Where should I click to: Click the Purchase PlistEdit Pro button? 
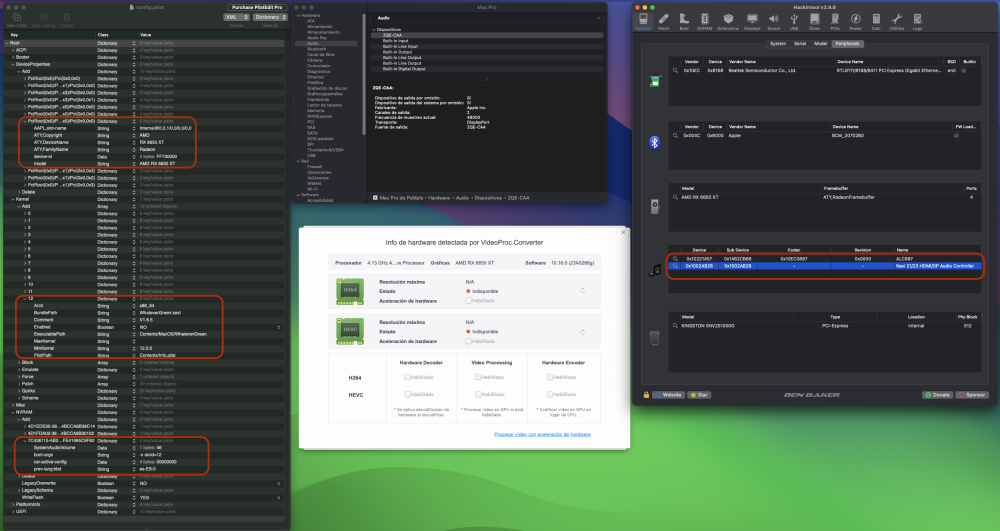[x=257, y=7]
